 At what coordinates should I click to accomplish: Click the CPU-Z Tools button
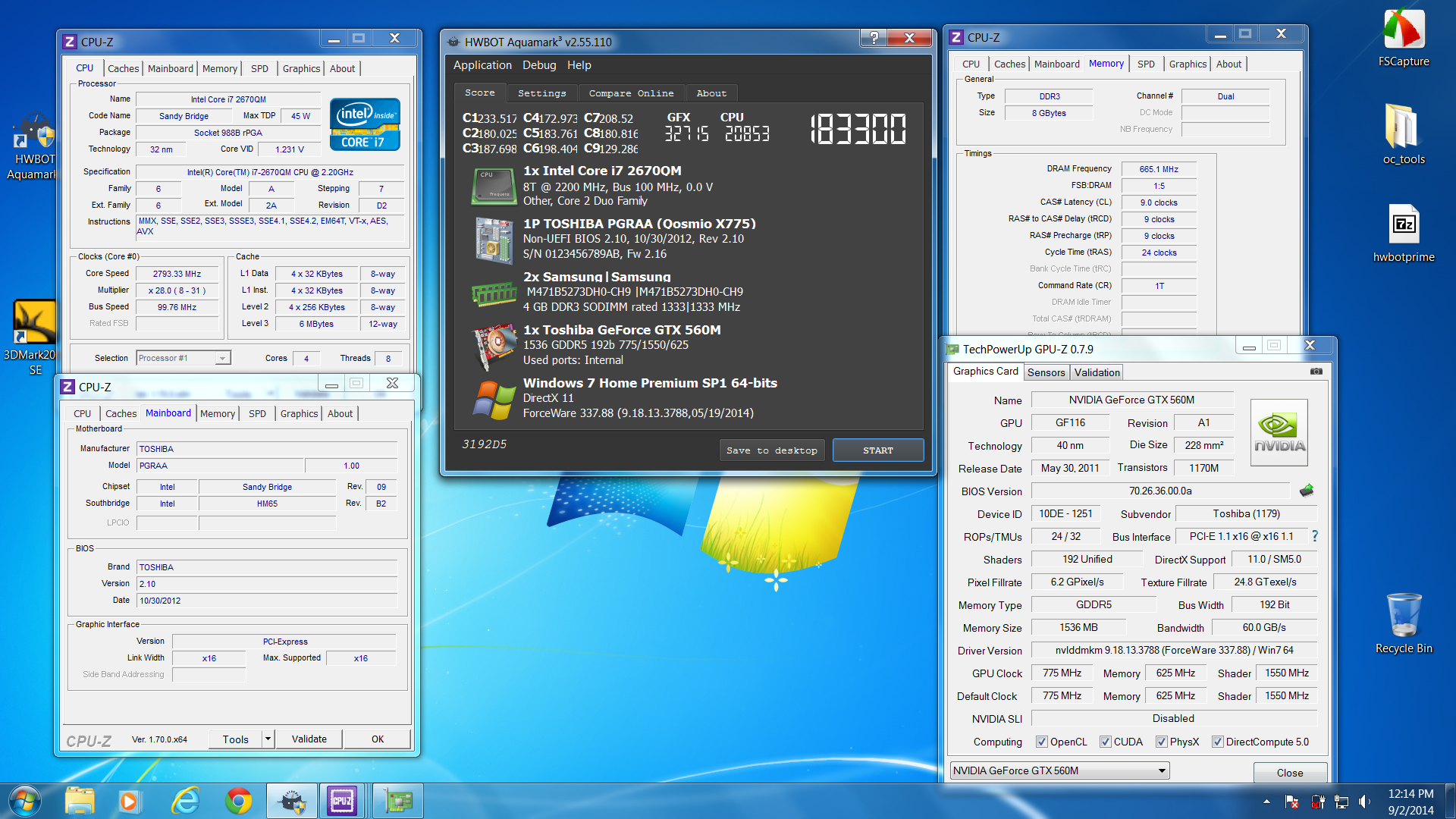(x=236, y=739)
